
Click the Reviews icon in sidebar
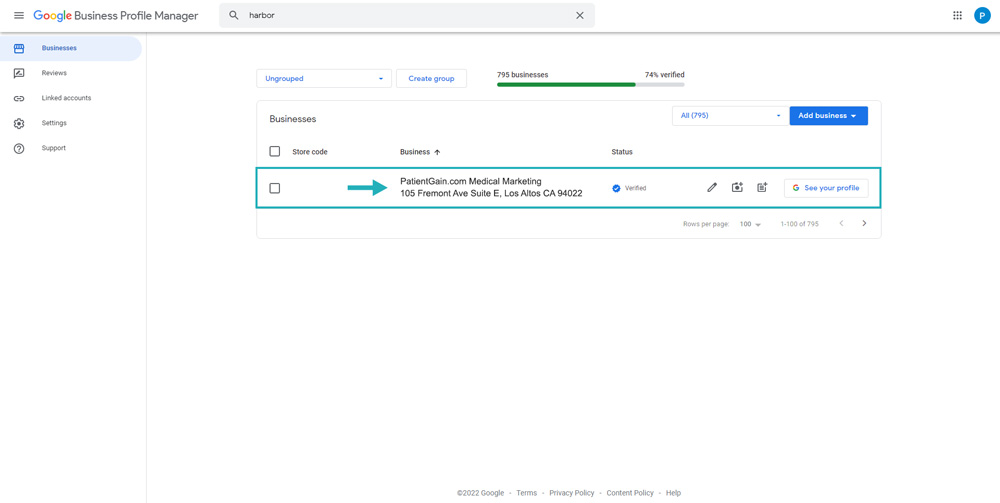(19, 73)
